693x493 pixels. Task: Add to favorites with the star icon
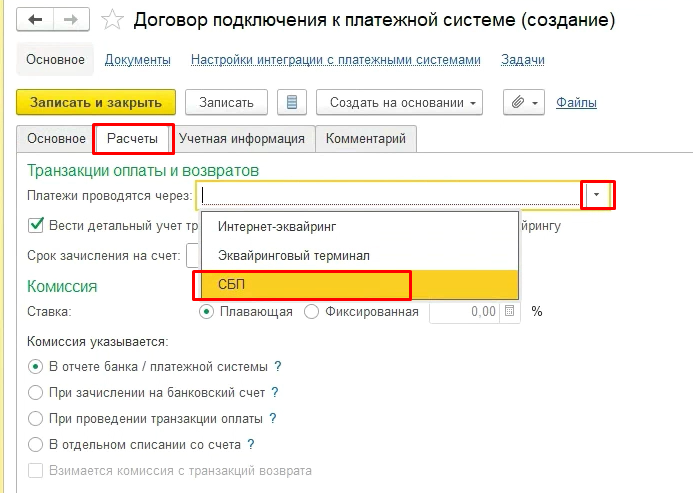coord(112,20)
